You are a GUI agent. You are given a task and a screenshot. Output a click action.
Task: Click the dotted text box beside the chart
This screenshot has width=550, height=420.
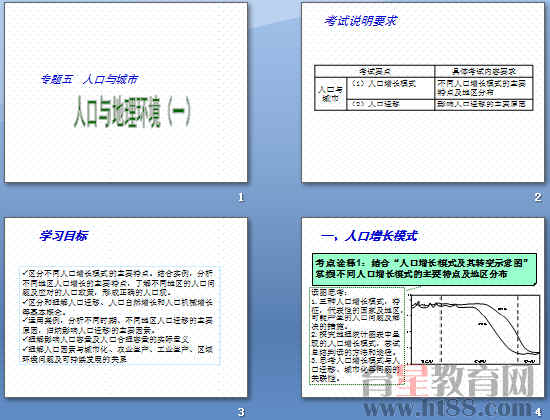pyautogui.click(x=357, y=336)
